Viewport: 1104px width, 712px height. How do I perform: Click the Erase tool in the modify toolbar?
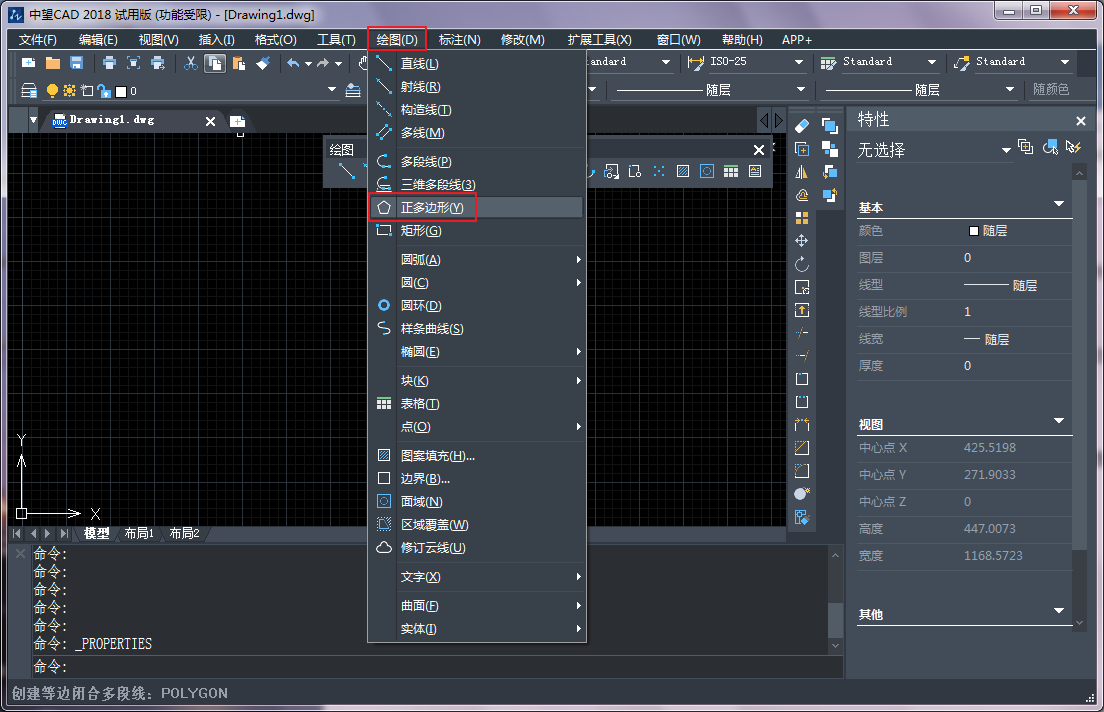coord(801,125)
